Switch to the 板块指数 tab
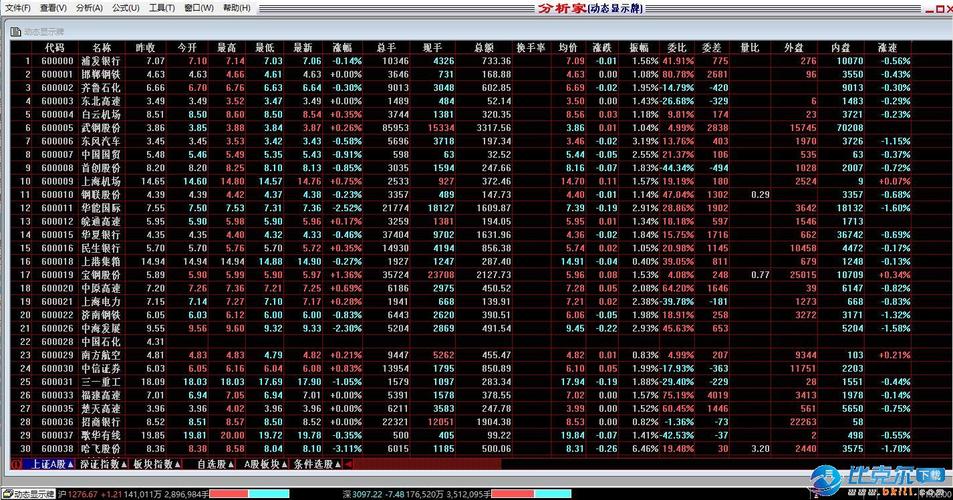 (157, 464)
